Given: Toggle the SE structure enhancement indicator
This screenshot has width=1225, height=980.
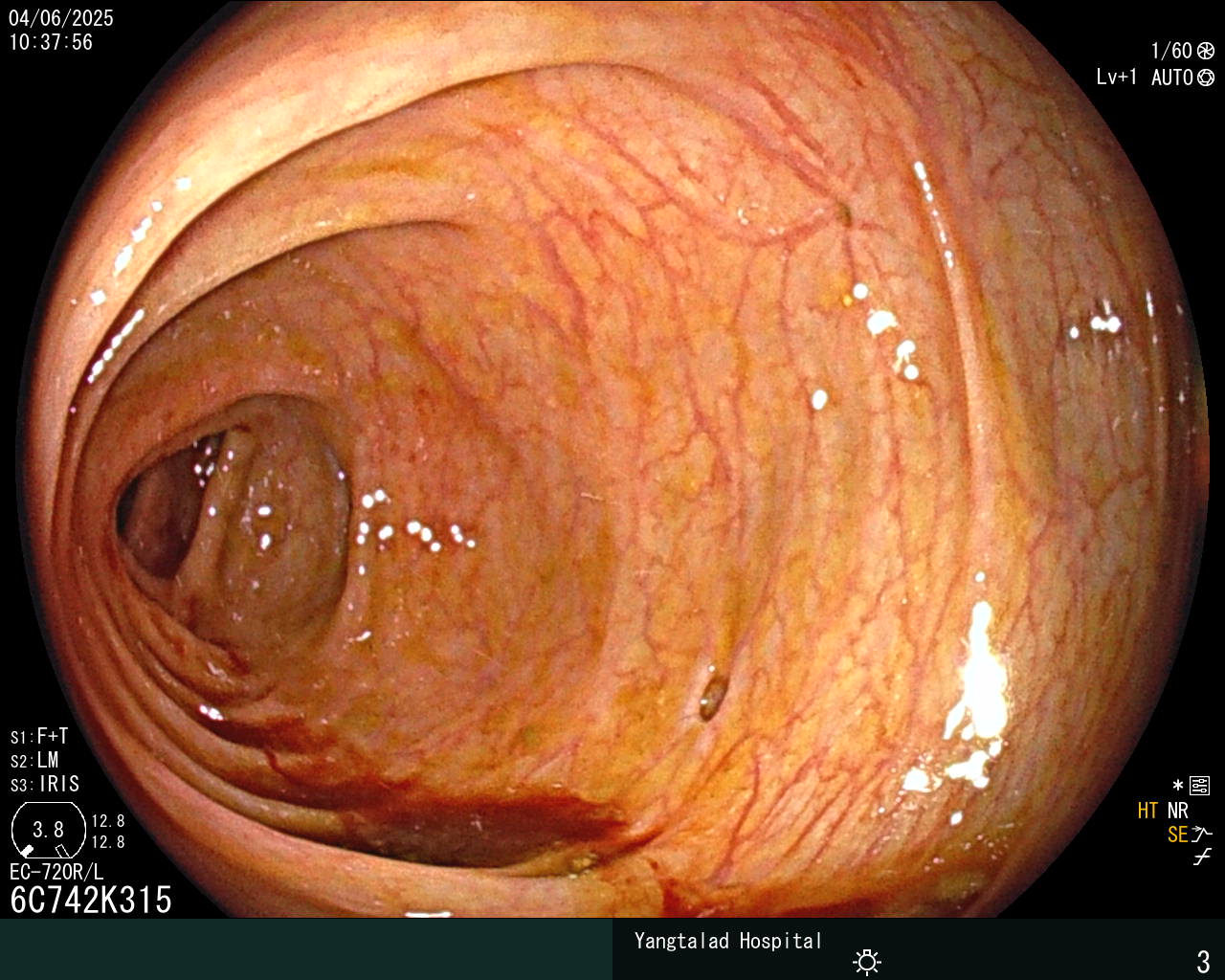Looking at the screenshot, I should tap(1177, 835).
